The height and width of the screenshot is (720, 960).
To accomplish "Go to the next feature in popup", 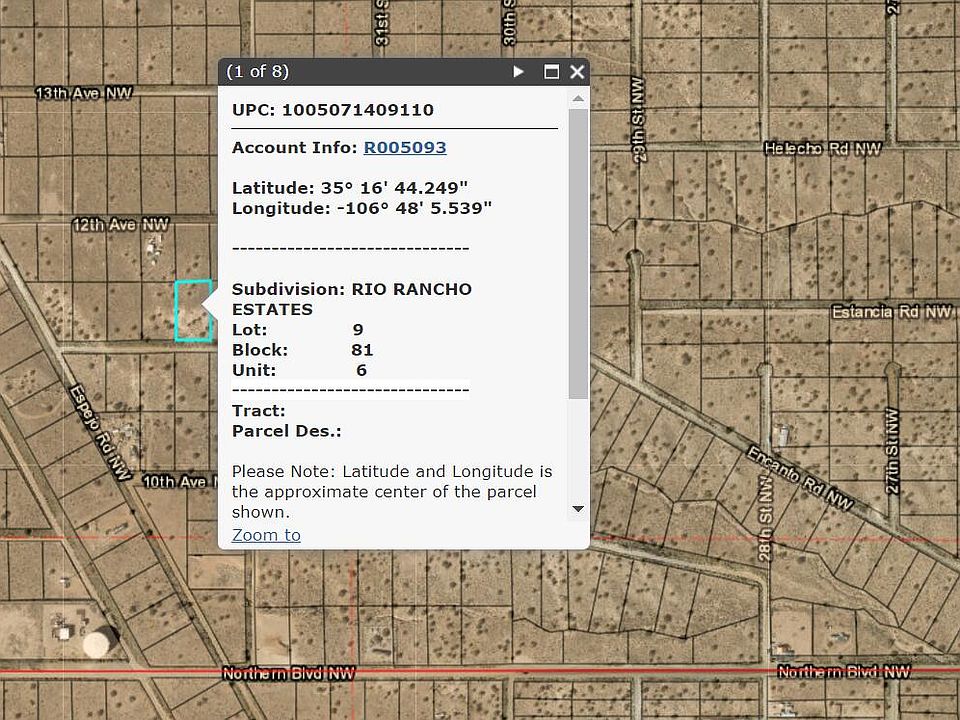I will tap(518, 72).
